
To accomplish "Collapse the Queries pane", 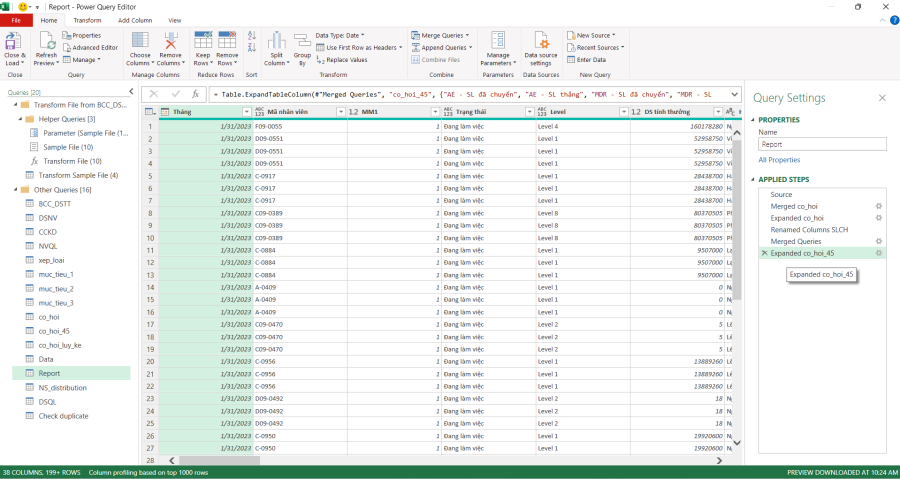I will tap(131, 92).
